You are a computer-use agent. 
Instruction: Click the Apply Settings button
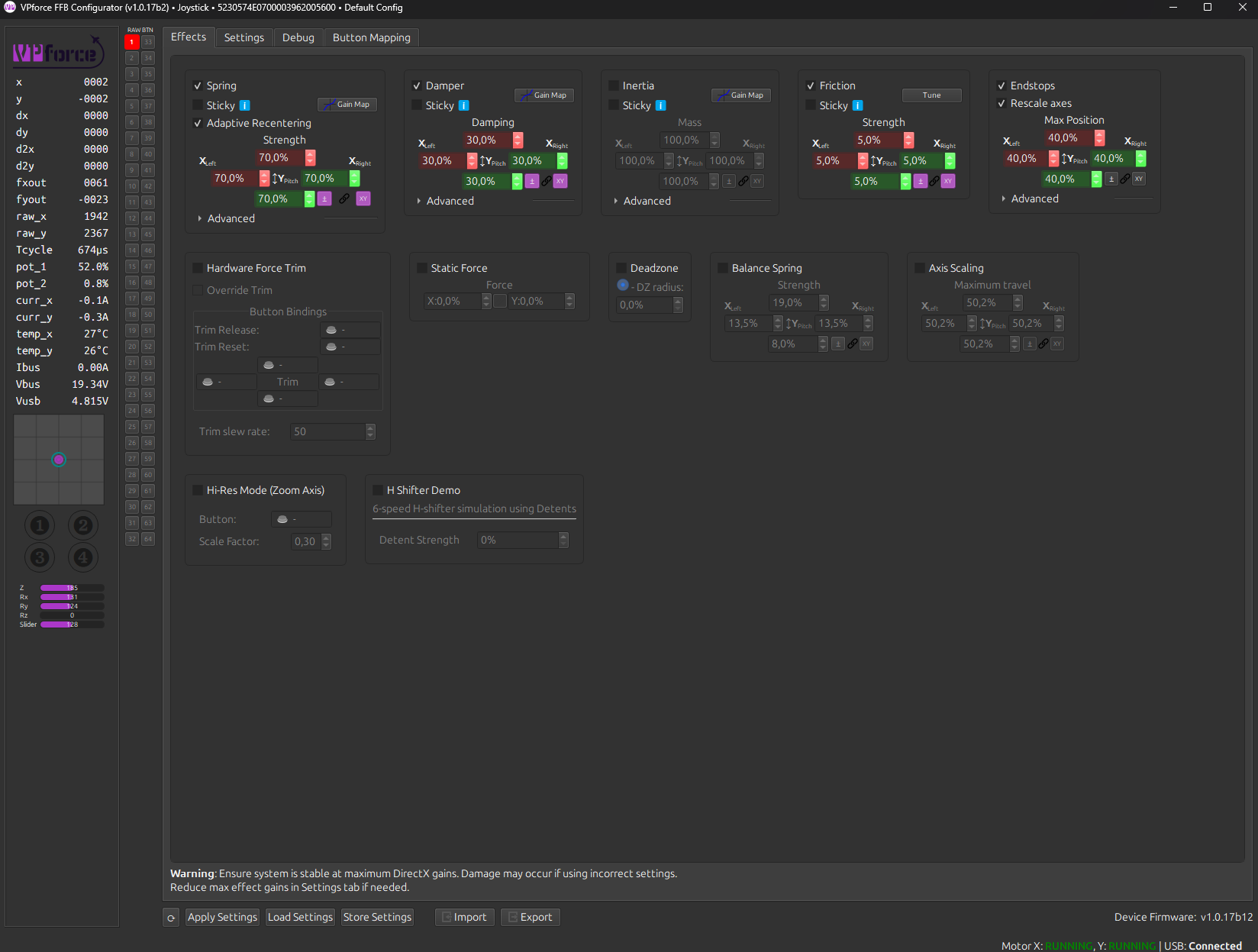tap(223, 918)
